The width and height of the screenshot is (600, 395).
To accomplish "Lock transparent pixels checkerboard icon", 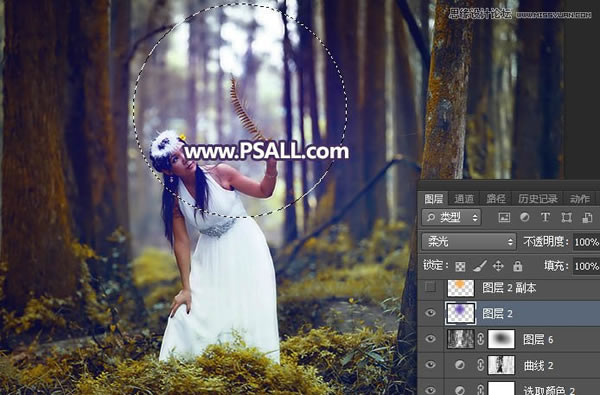I will 460,266.
